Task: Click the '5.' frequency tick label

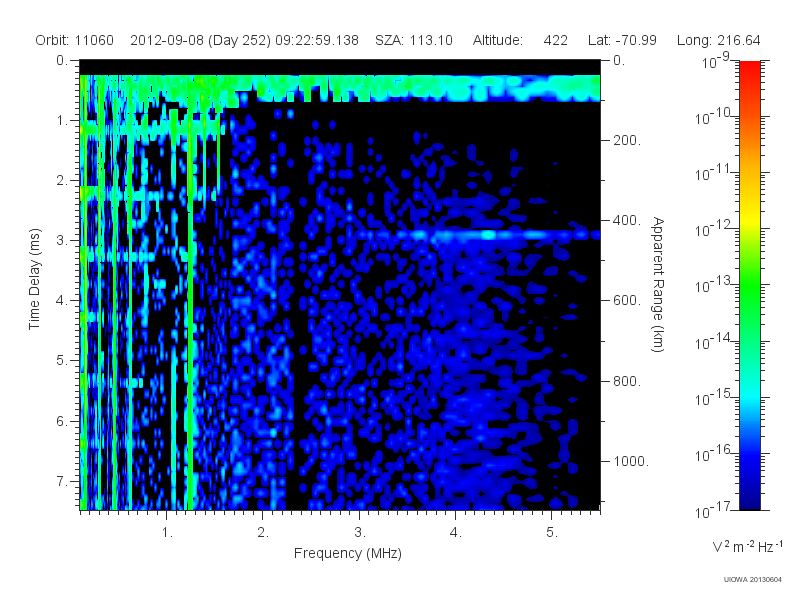Action: pos(552,533)
